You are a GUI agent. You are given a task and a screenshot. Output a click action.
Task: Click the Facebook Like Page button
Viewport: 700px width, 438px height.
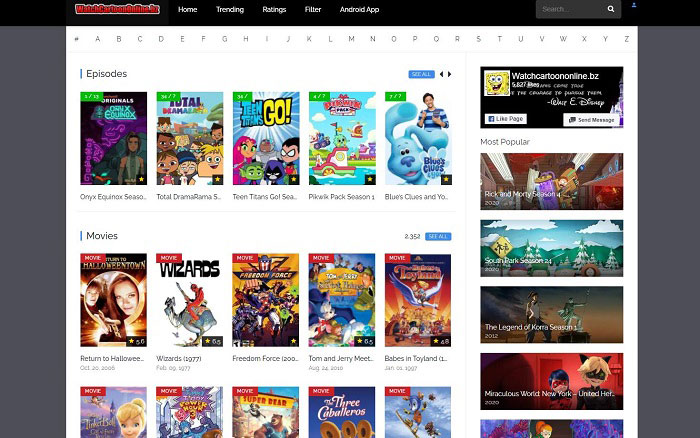tap(505, 119)
